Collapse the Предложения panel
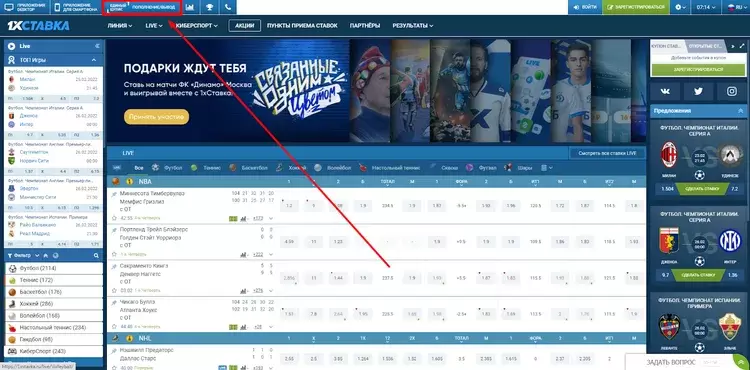This screenshot has width=750, height=370. [740, 110]
